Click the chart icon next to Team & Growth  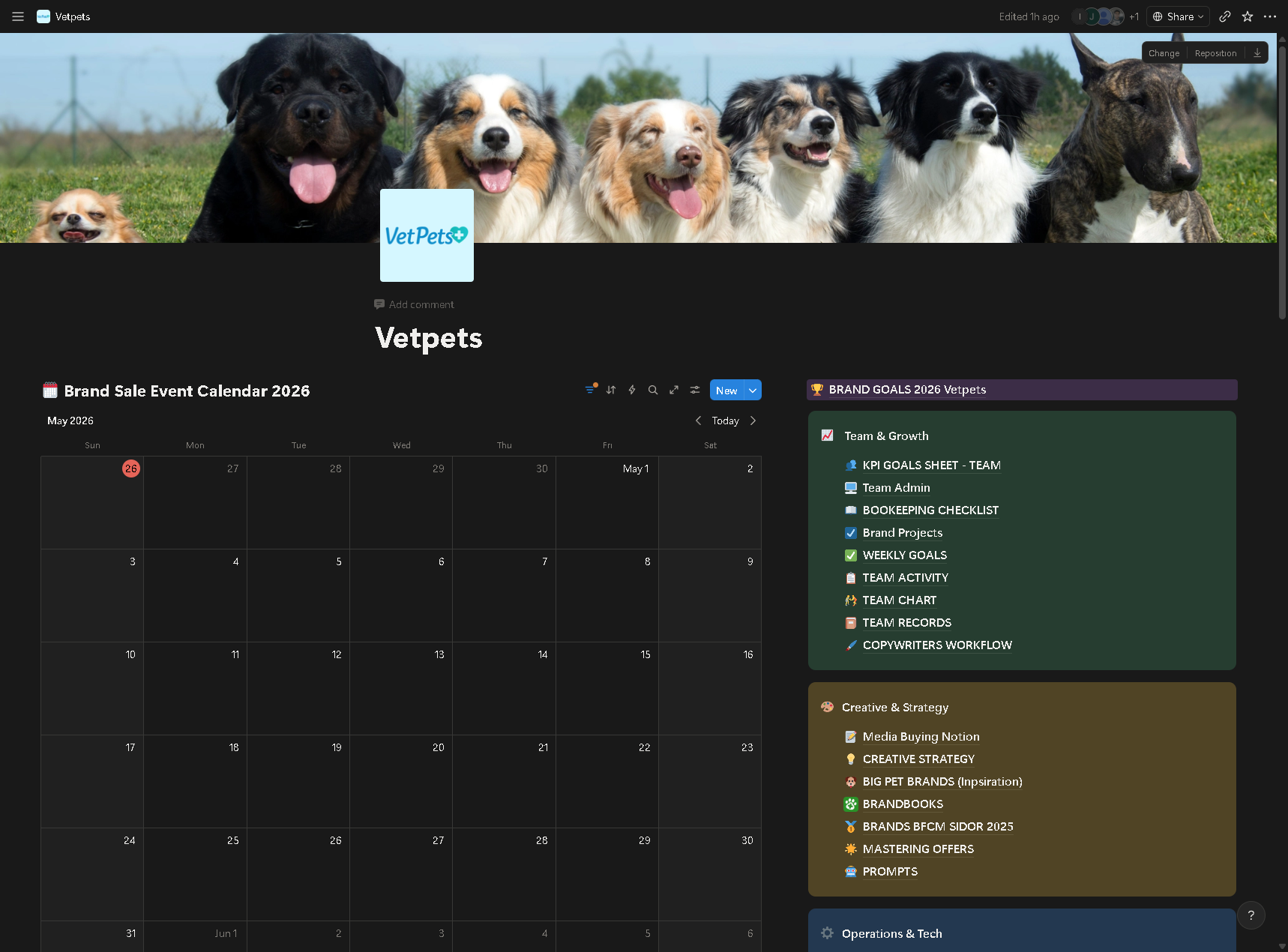click(x=827, y=436)
